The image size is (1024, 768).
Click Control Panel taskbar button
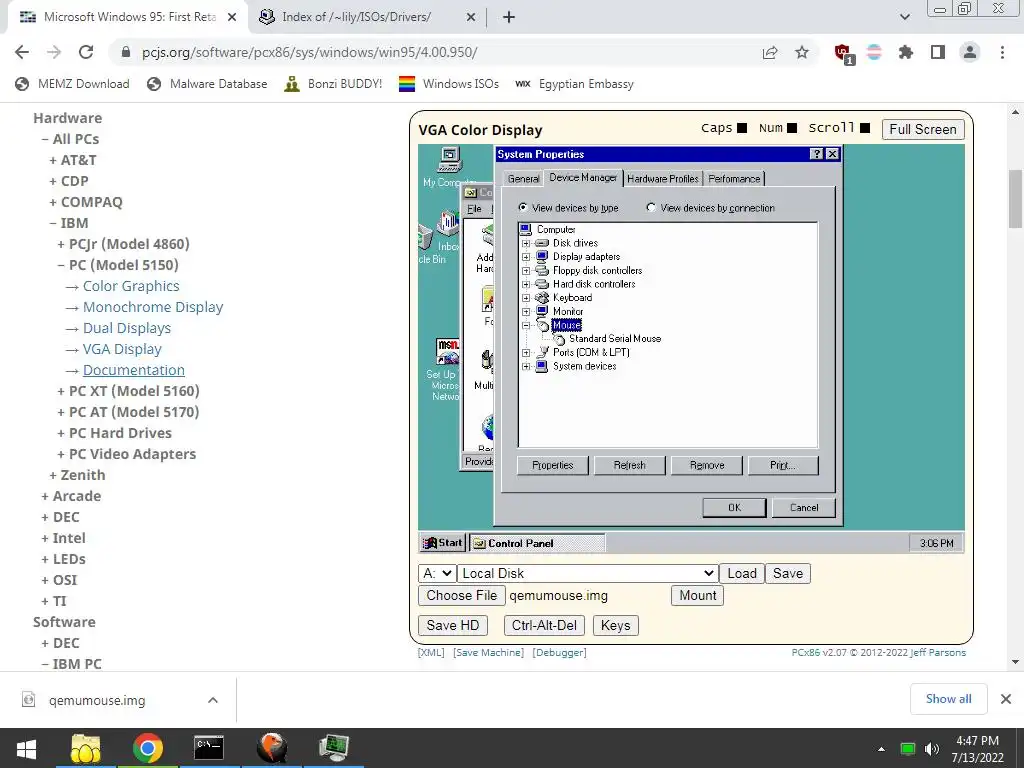click(x=537, y=543)
